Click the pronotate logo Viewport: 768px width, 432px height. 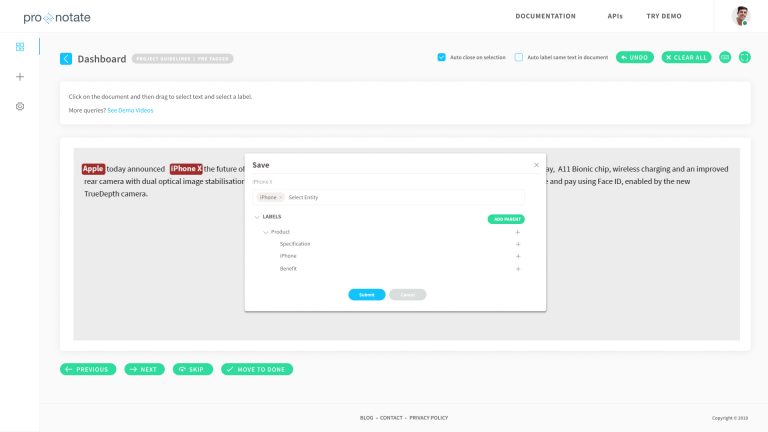(57, 18)
